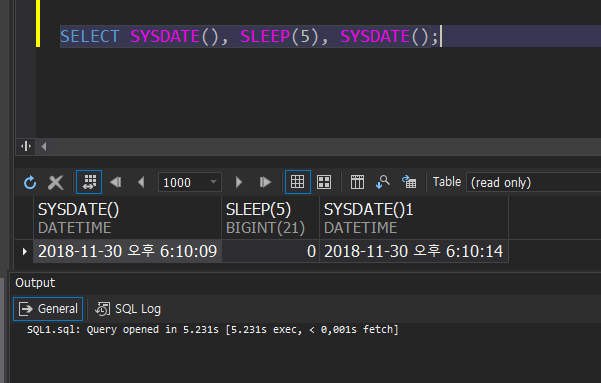Switch to grid view mode
This screenshot has width=601, height=383.
(298, 182)
